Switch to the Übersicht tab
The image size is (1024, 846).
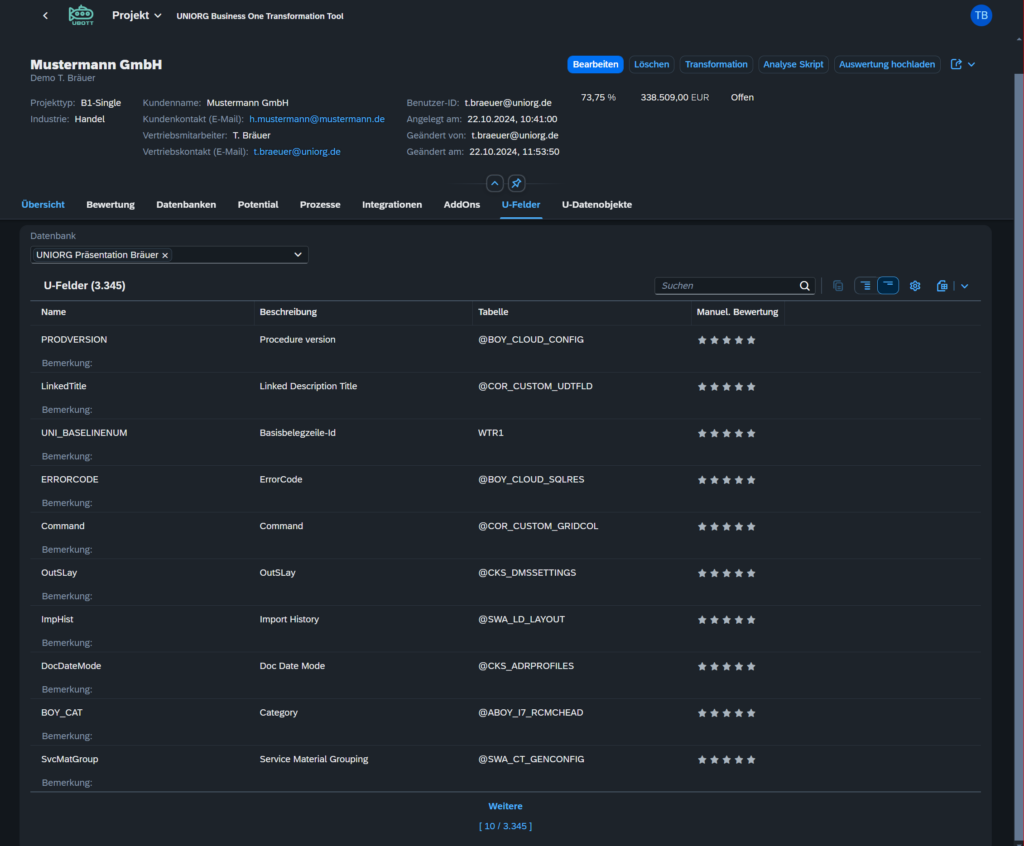click(x=43, y=204)
